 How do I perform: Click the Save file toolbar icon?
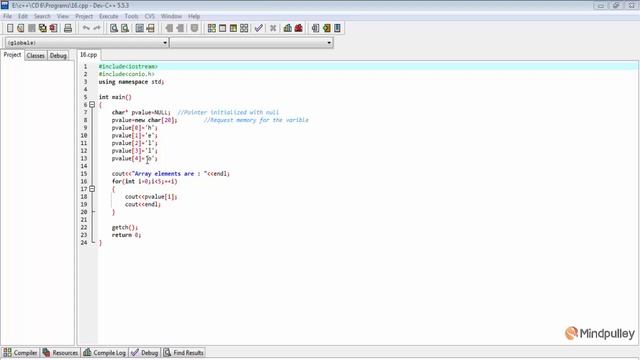[x=32, y=28]
